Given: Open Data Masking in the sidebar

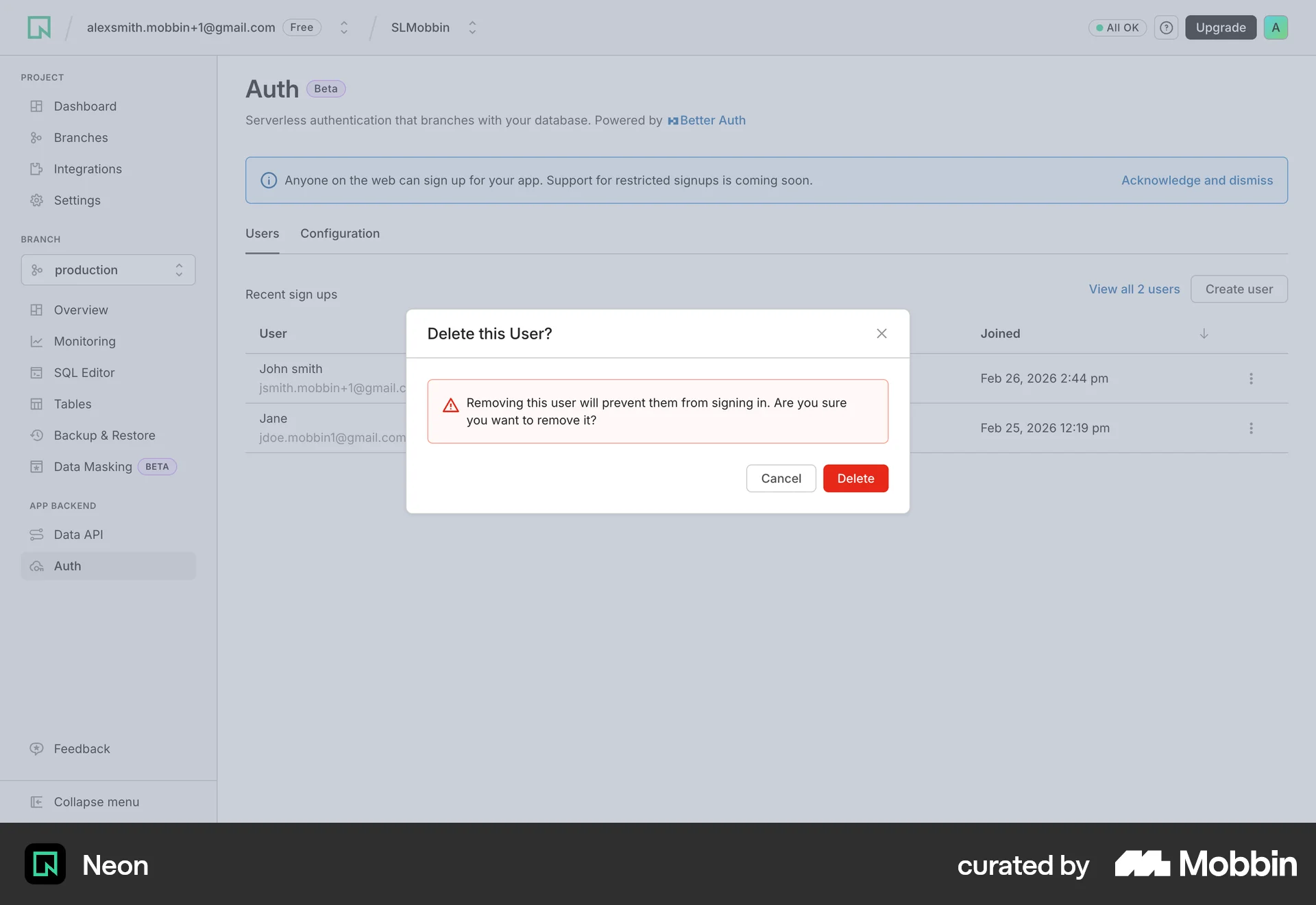Looking at the screenshot, I should tap(108, 467).
